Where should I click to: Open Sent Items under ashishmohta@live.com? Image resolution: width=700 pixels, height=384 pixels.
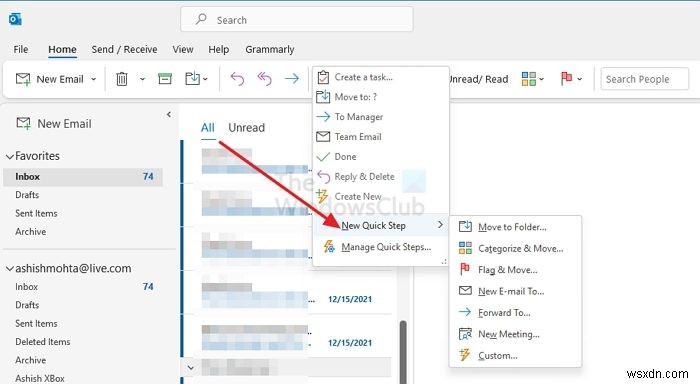pos(36,323)
